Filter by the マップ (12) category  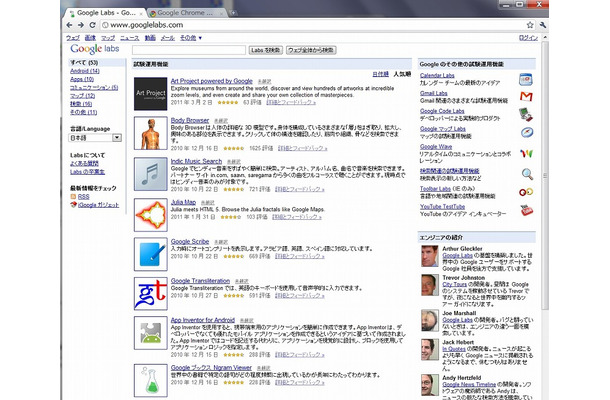click(x=82, y=95)
